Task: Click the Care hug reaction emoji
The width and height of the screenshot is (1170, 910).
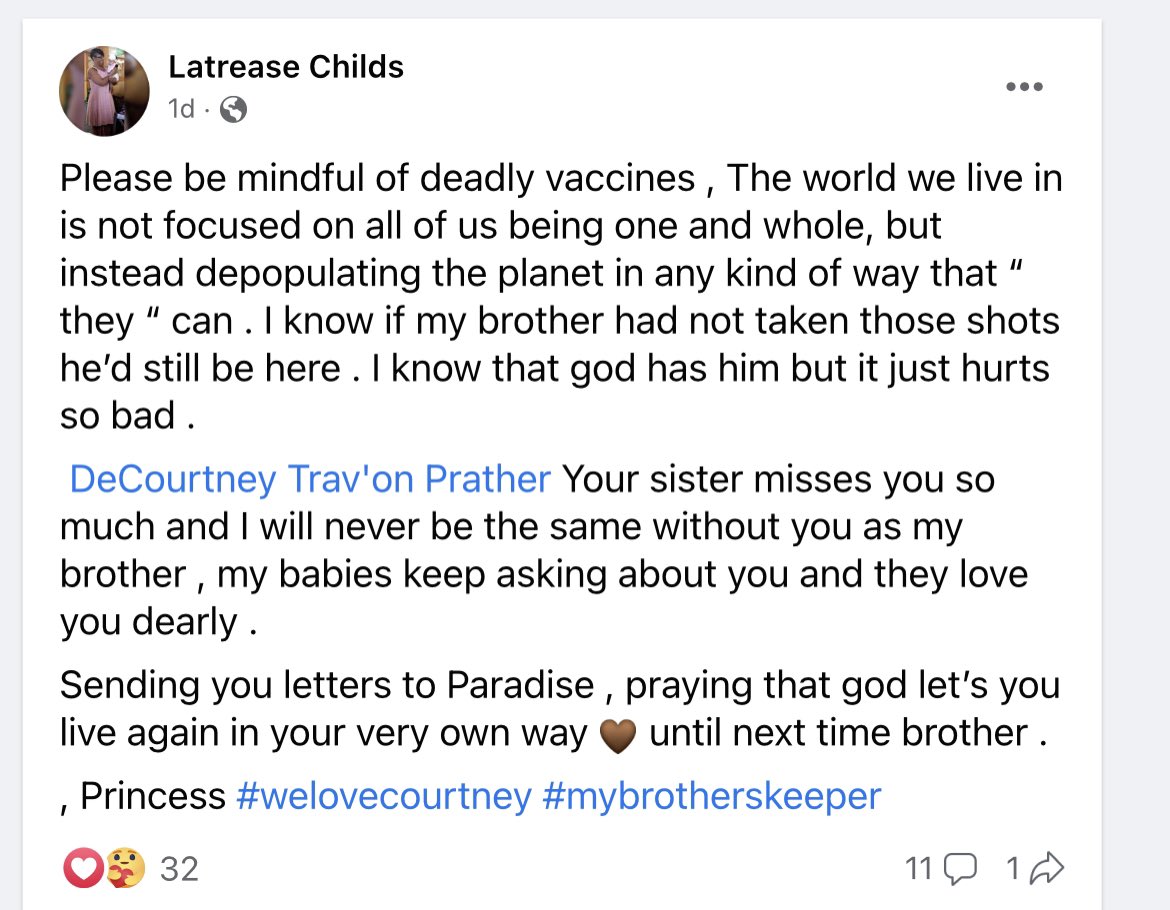Action: [124, 868]
